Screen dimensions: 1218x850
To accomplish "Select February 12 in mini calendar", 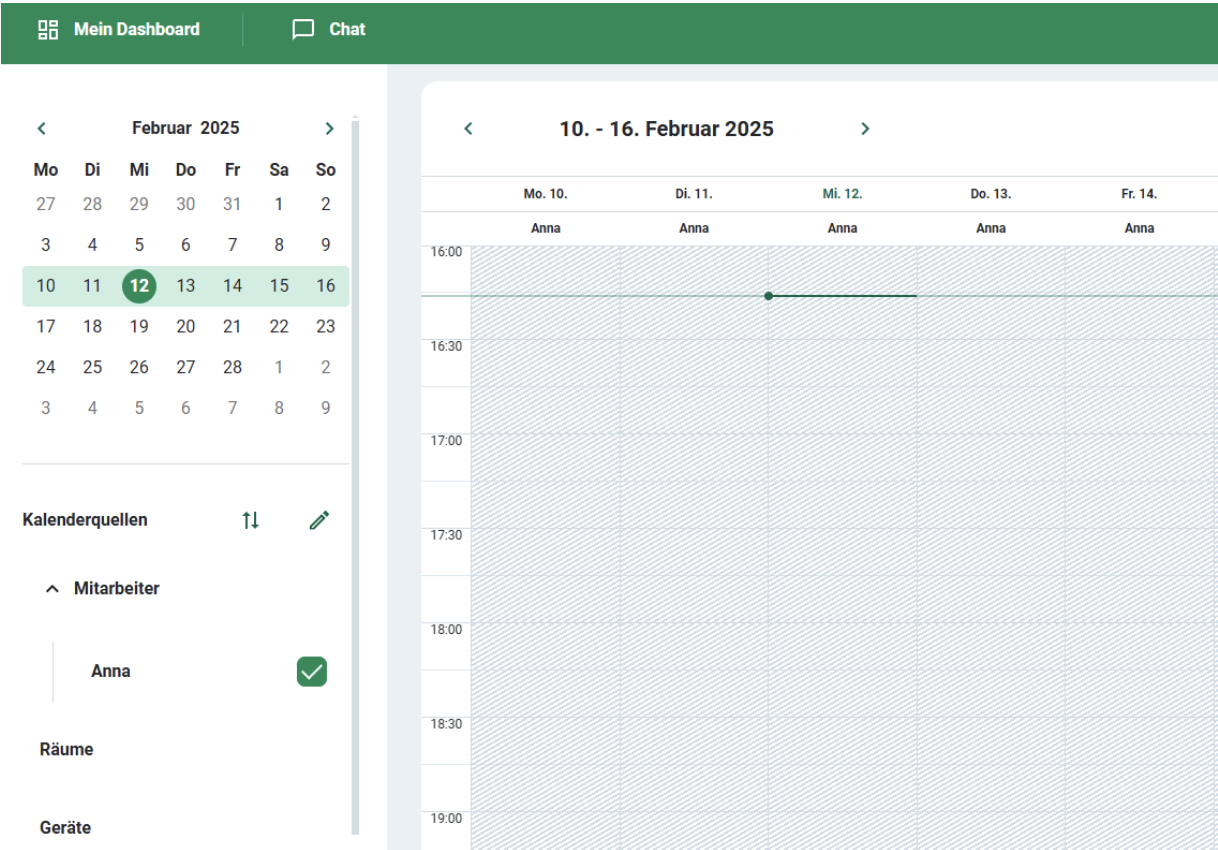I will (x=139, y=286).
